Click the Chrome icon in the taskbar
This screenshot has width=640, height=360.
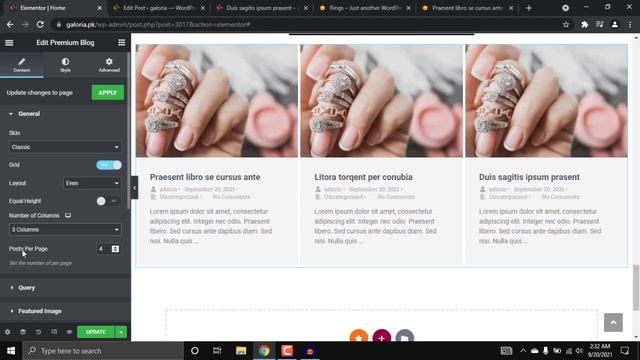pyautogui.click(x=264, y=351)
